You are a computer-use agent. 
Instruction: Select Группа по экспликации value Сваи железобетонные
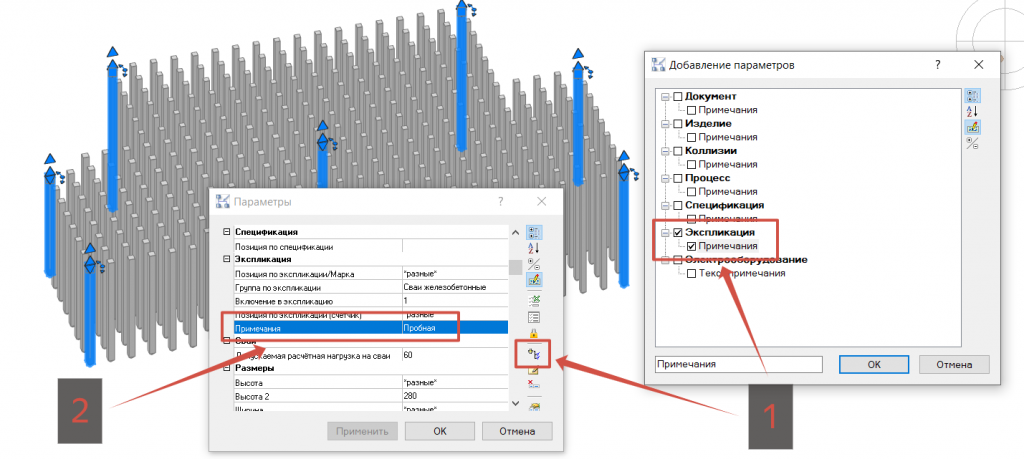[455, 287]
